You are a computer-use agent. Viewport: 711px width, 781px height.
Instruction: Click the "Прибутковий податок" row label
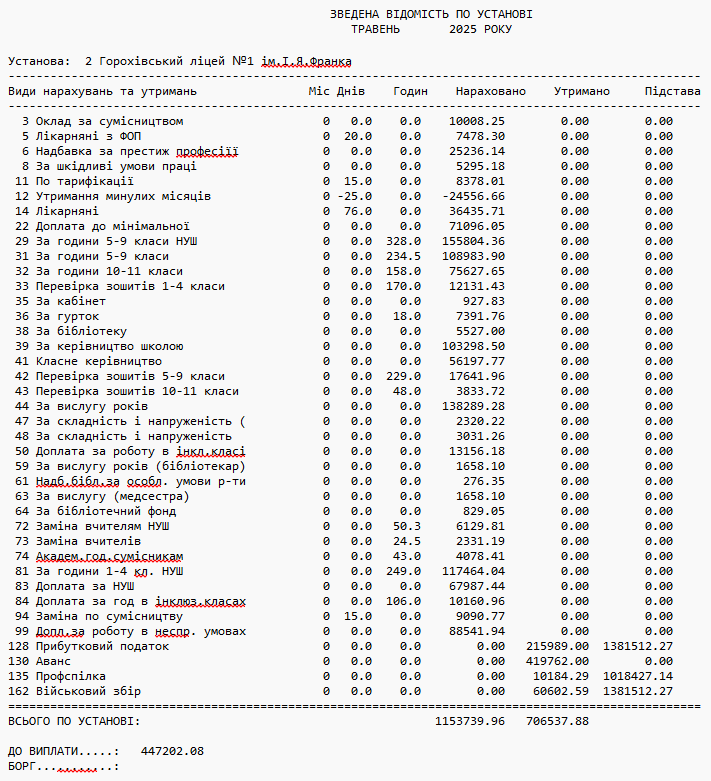(x=103, y=646)
